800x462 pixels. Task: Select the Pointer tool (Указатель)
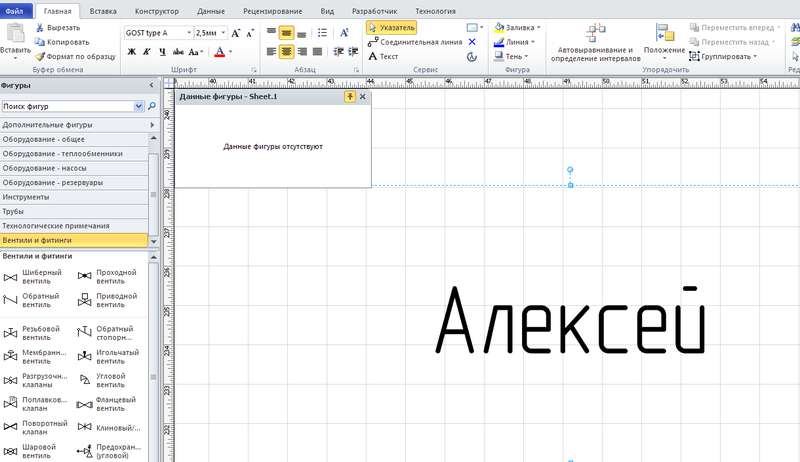pyautogui.click(x=391, y=28)
